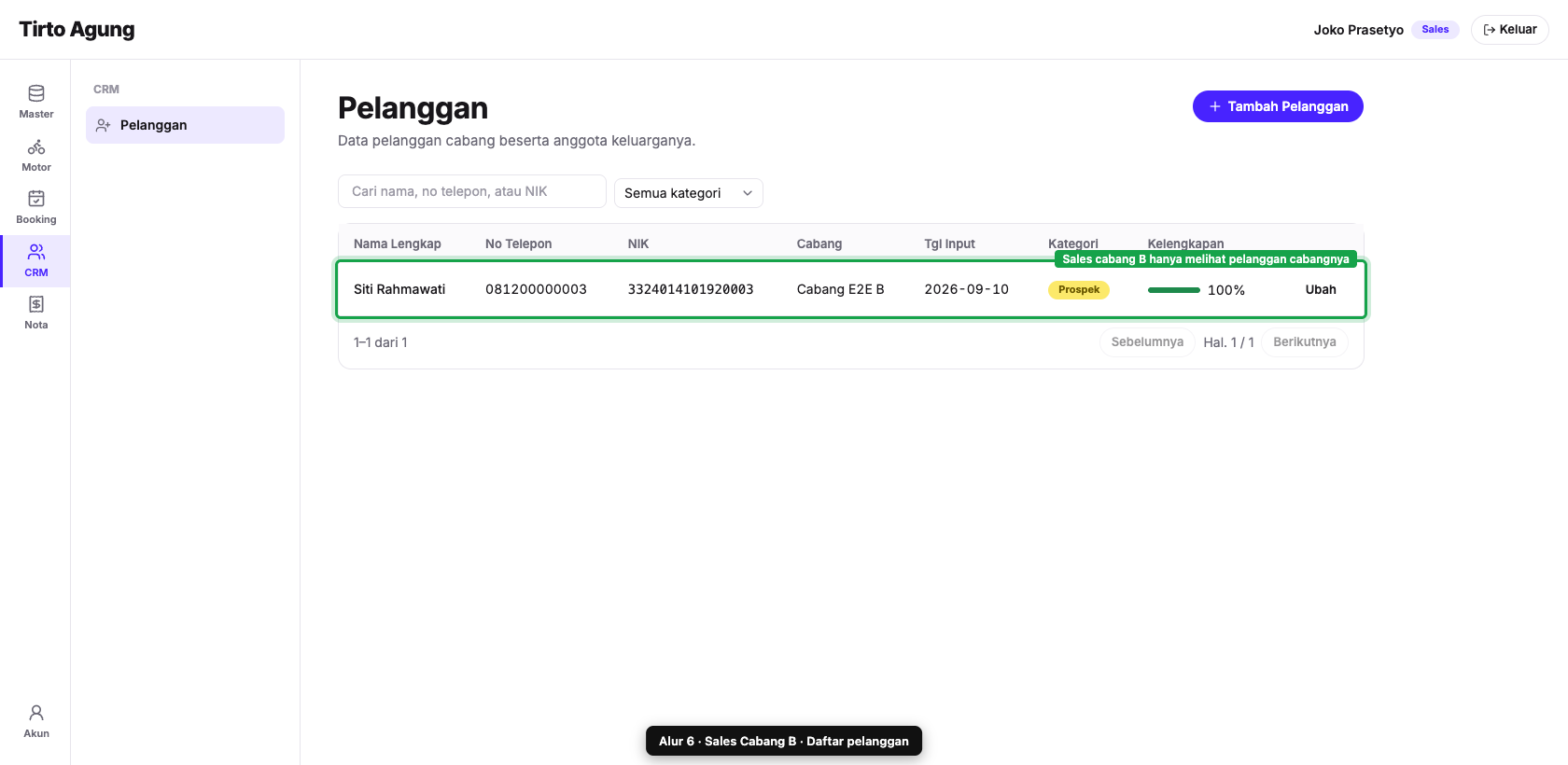Screen dimensions: 1568x765
Task: Click the 100% completeness progress bar
Action: click(x=1174, y=290)
